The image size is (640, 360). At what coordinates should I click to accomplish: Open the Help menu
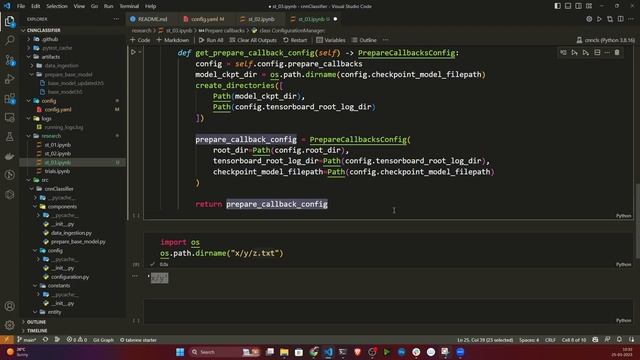(150, 6)
